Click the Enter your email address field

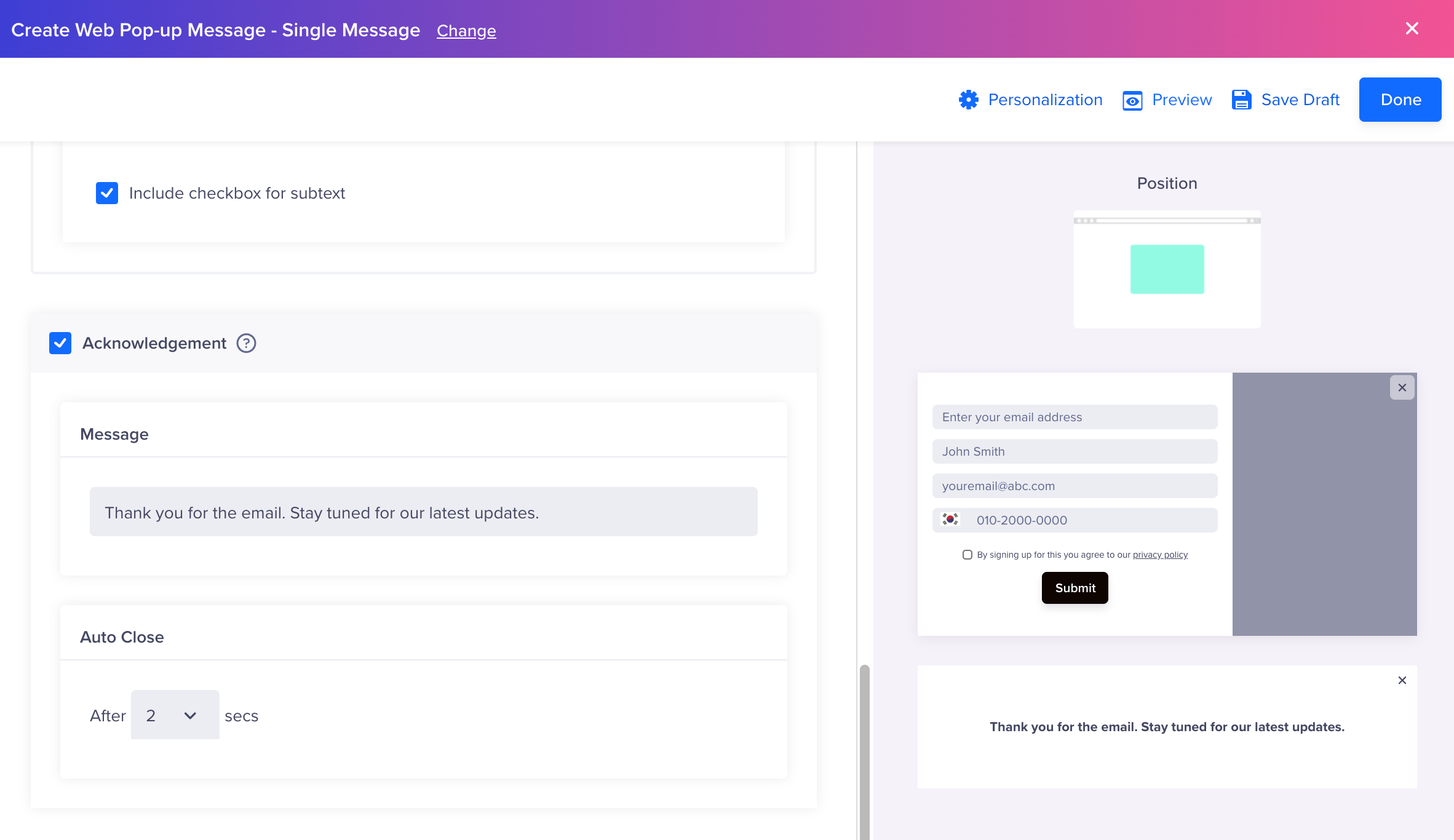(x=1075, y=417)
